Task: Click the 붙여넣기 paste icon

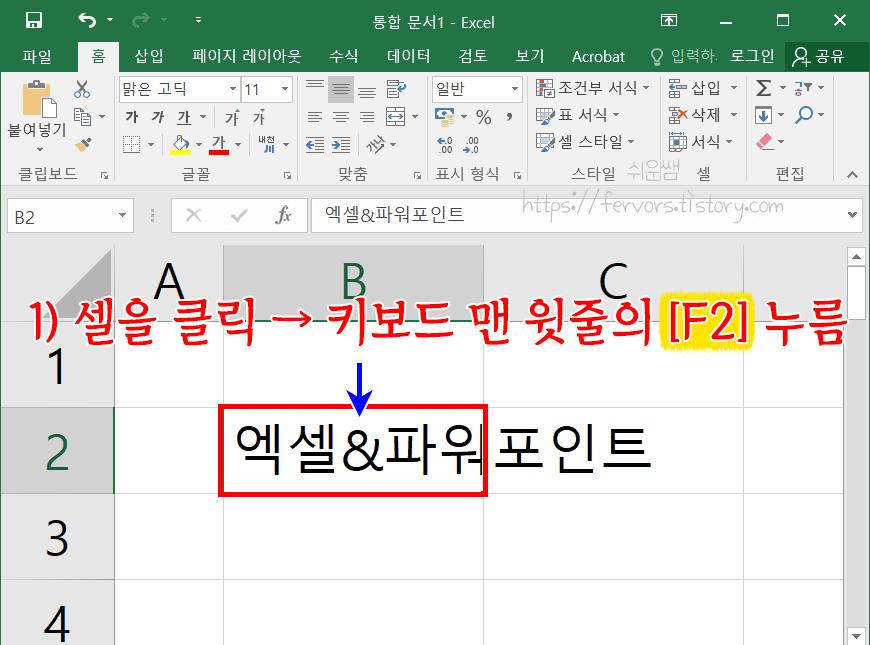Action: tap(39, 101)
